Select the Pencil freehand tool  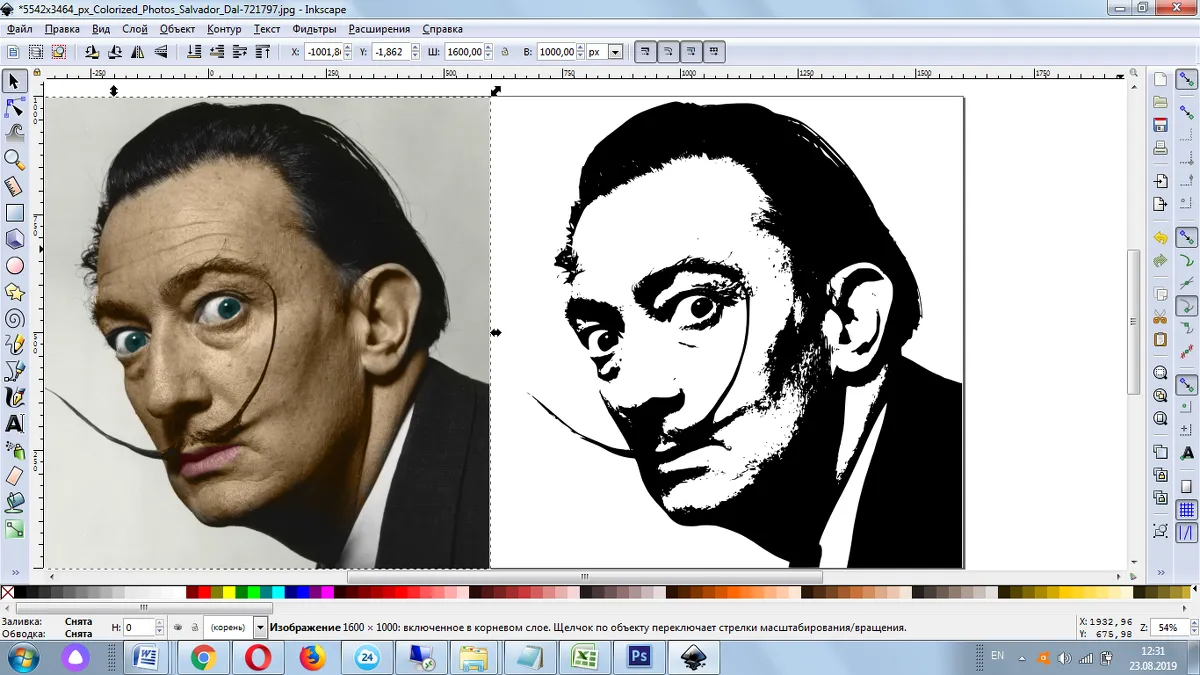(15, 345)
